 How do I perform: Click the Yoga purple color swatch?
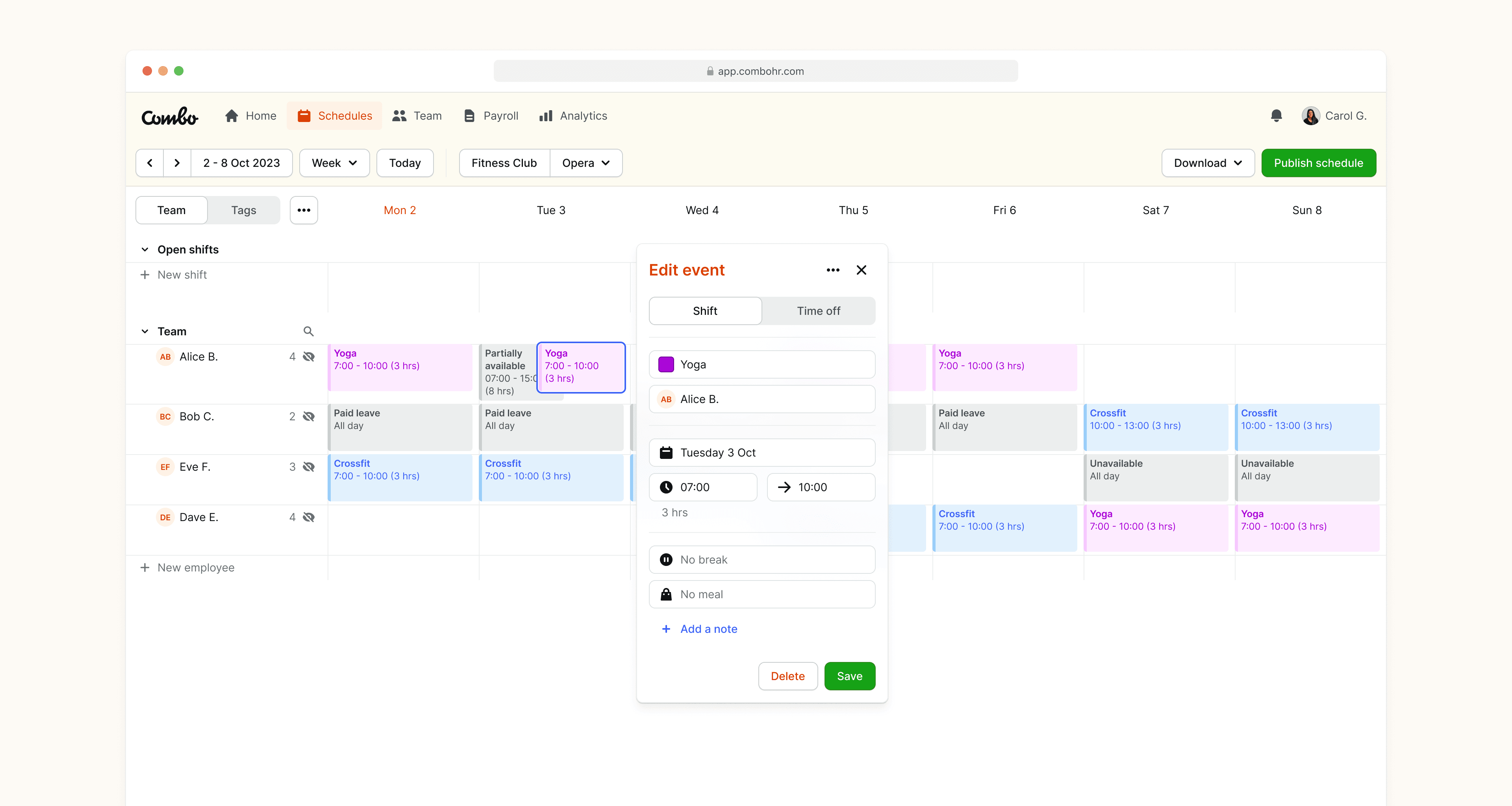[665, 364]
